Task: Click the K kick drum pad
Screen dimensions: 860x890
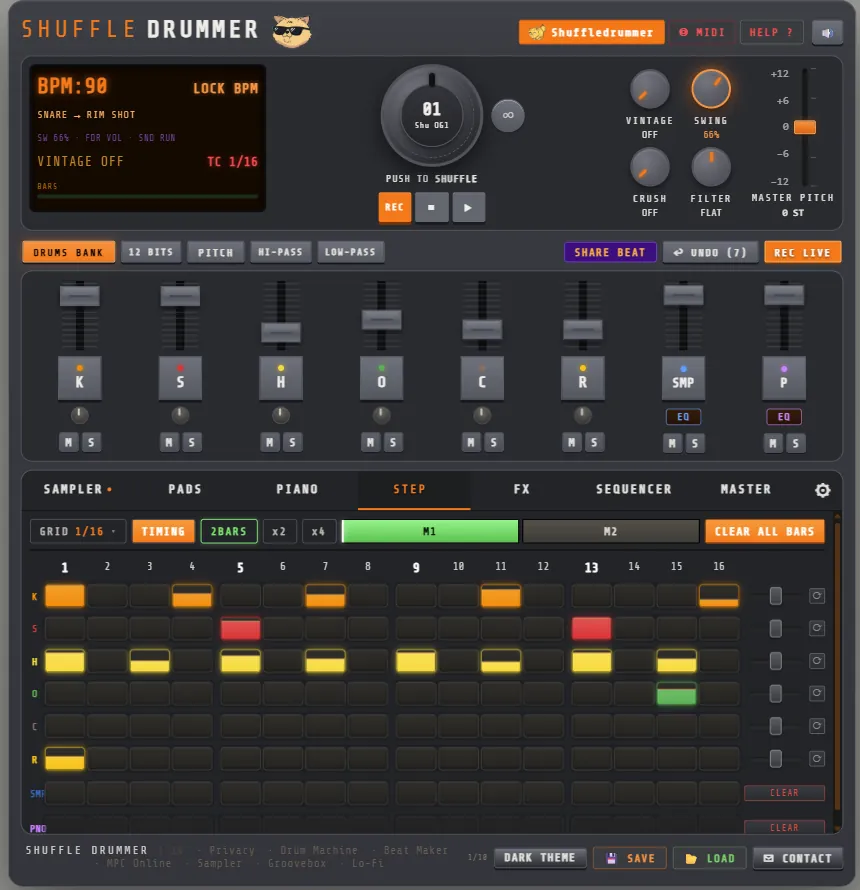Action: (79, 378)
